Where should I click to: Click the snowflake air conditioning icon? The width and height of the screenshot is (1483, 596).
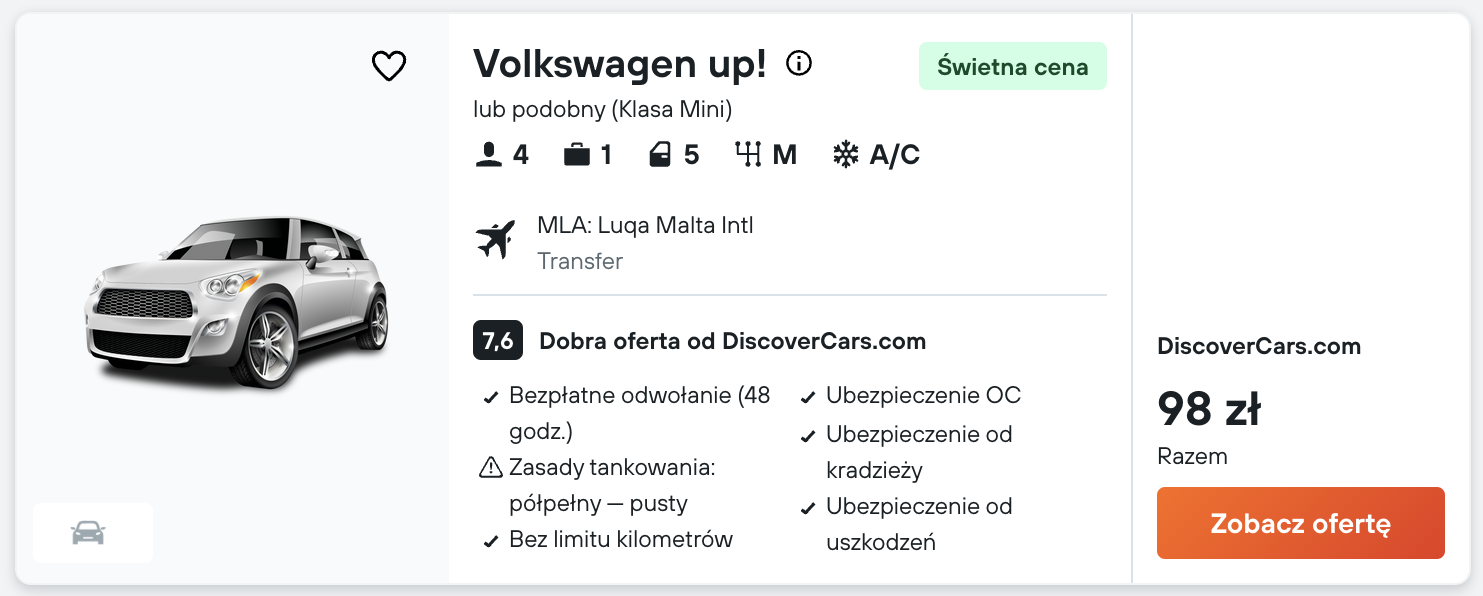point(846,155)
